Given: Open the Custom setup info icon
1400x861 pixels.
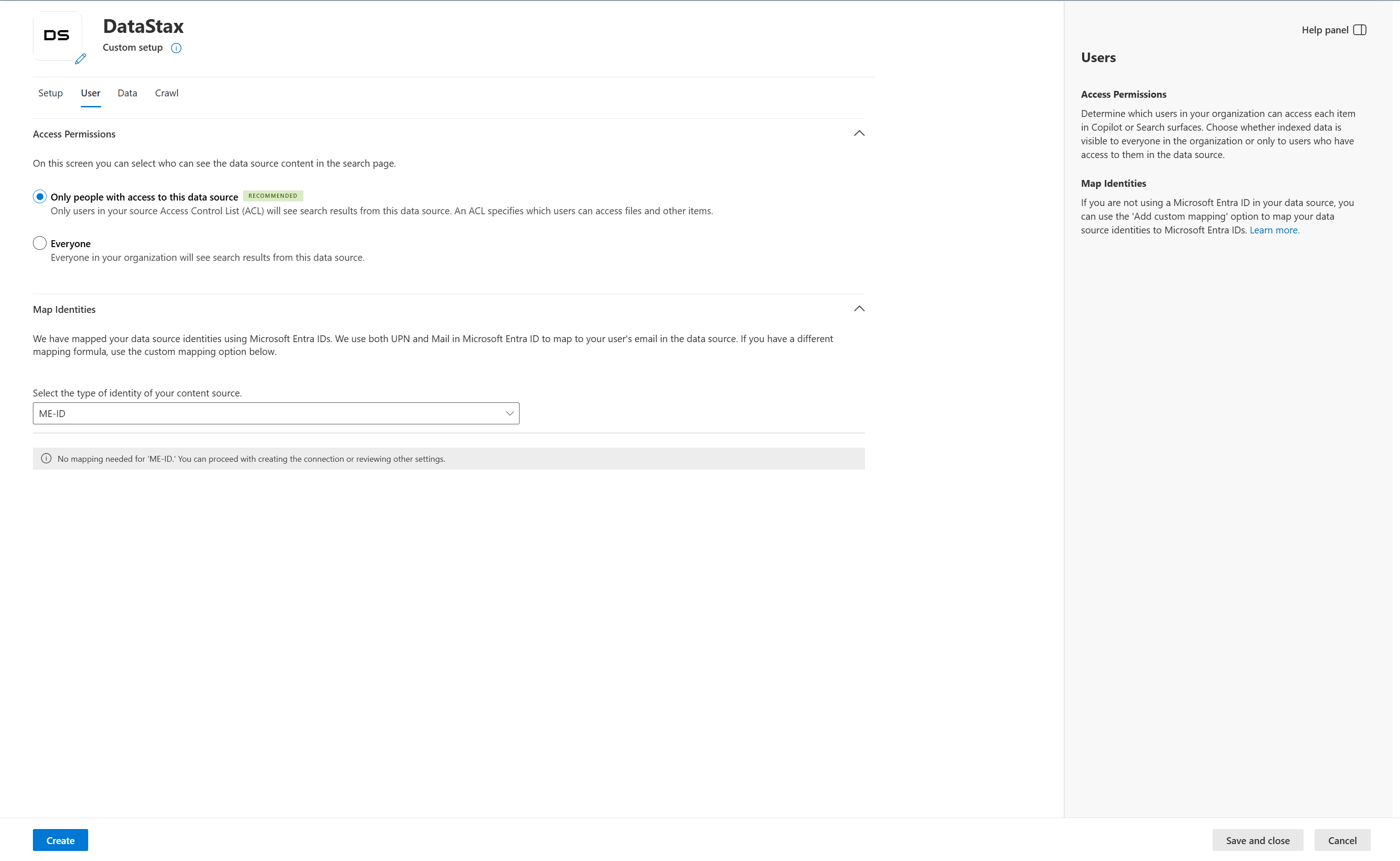Looking at the screenshot, I should point(176,48).
